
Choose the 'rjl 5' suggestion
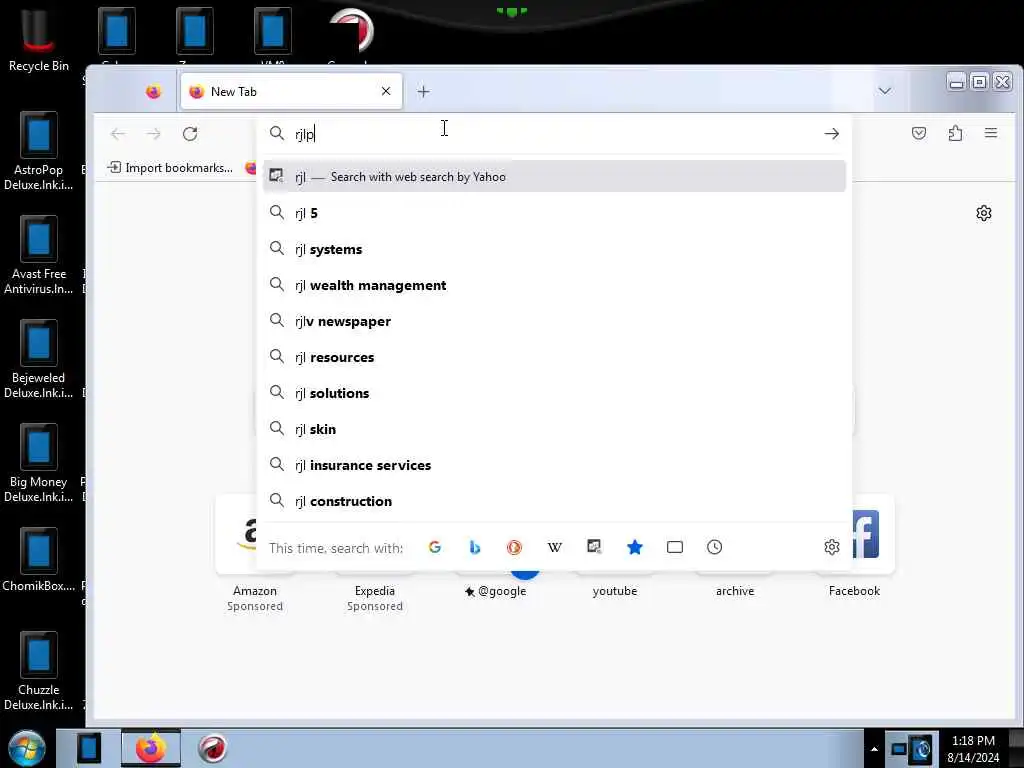[x=554, y=214]
